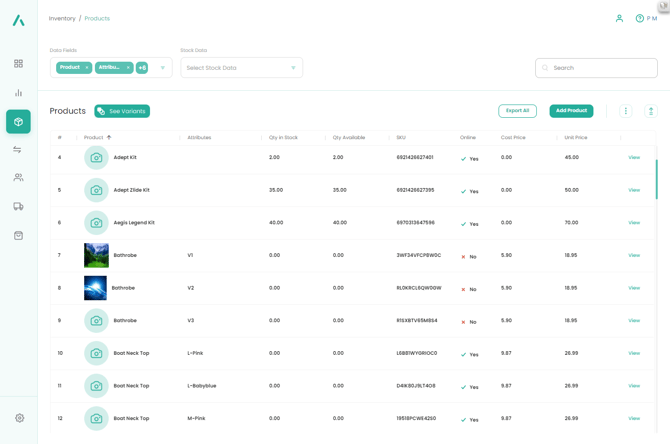Open the delivery truck icon in sidebar

click(x=18, y=207)
